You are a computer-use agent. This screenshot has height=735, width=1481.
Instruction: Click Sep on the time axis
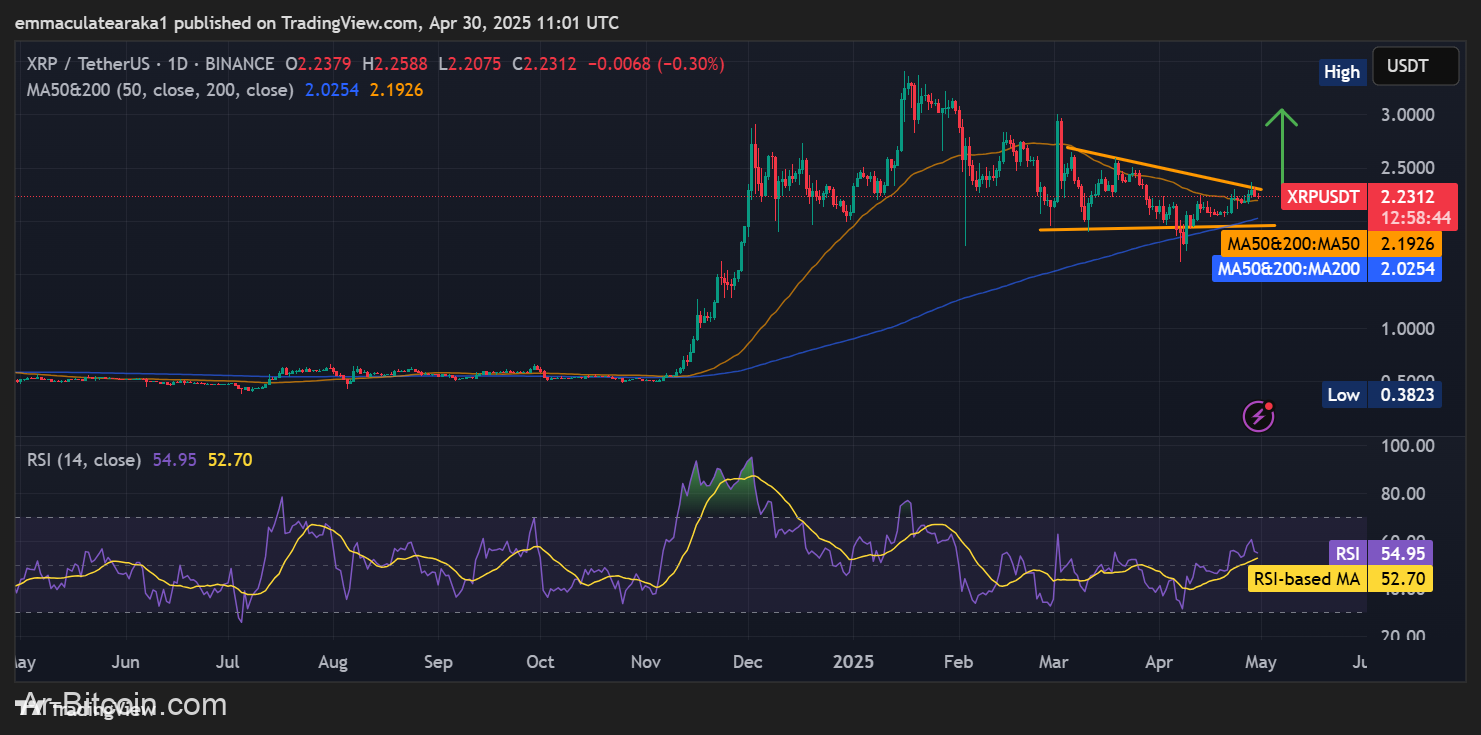(x=437, y=662)
